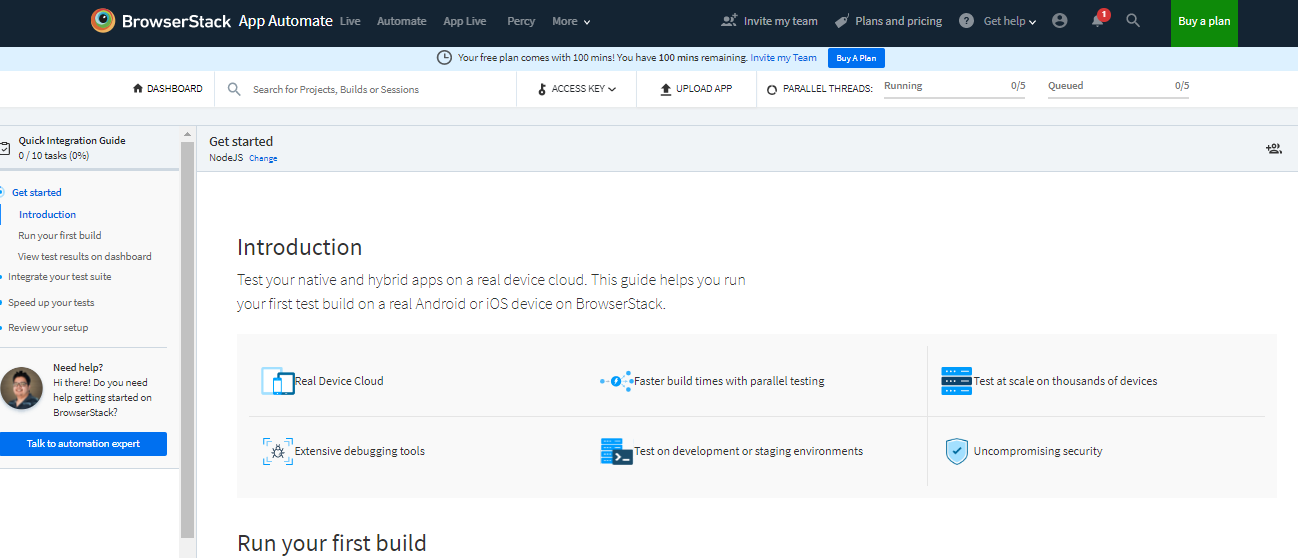Click the green Buy a plan button
Viewport: 1298px width, 558px height.
[x=1204, y=23]
